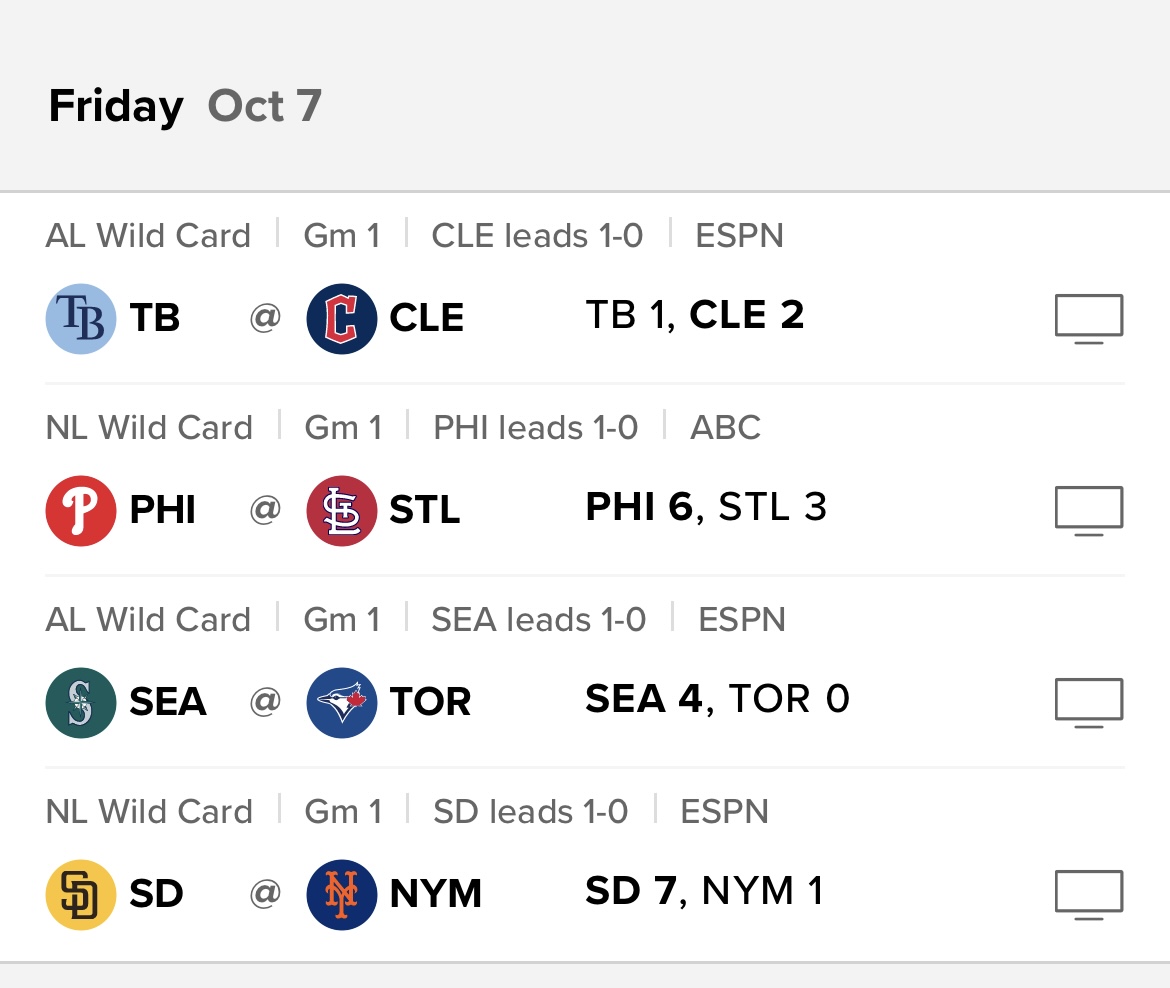1170x988 pixels.
Task: Tap the ABC network label
Action: (x=725, y=428)
